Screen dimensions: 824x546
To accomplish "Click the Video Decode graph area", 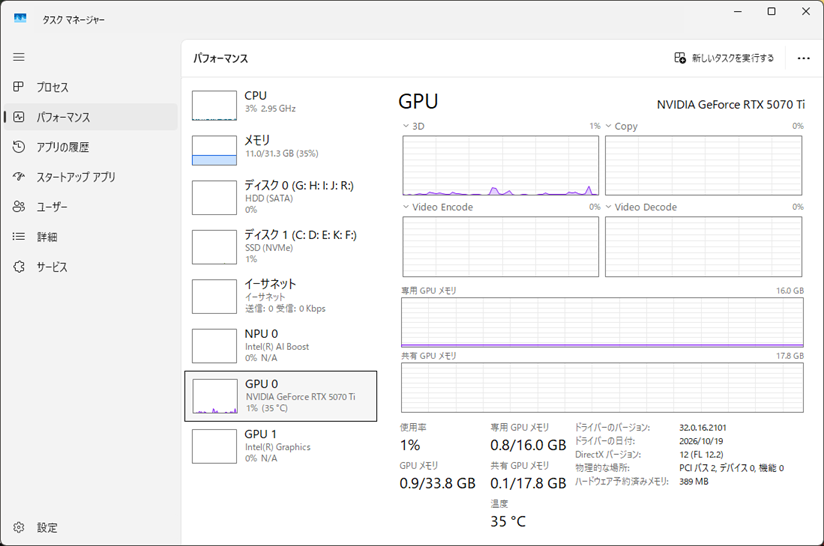I will (703, 246).
